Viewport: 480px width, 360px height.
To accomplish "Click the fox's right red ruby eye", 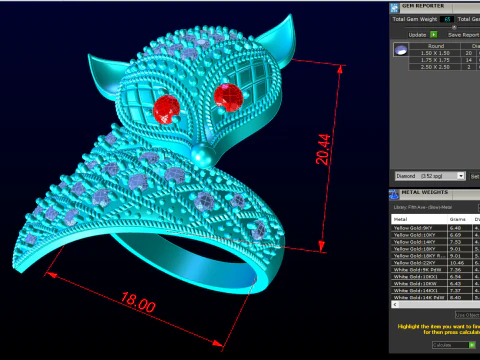I will tap(228, 97).
